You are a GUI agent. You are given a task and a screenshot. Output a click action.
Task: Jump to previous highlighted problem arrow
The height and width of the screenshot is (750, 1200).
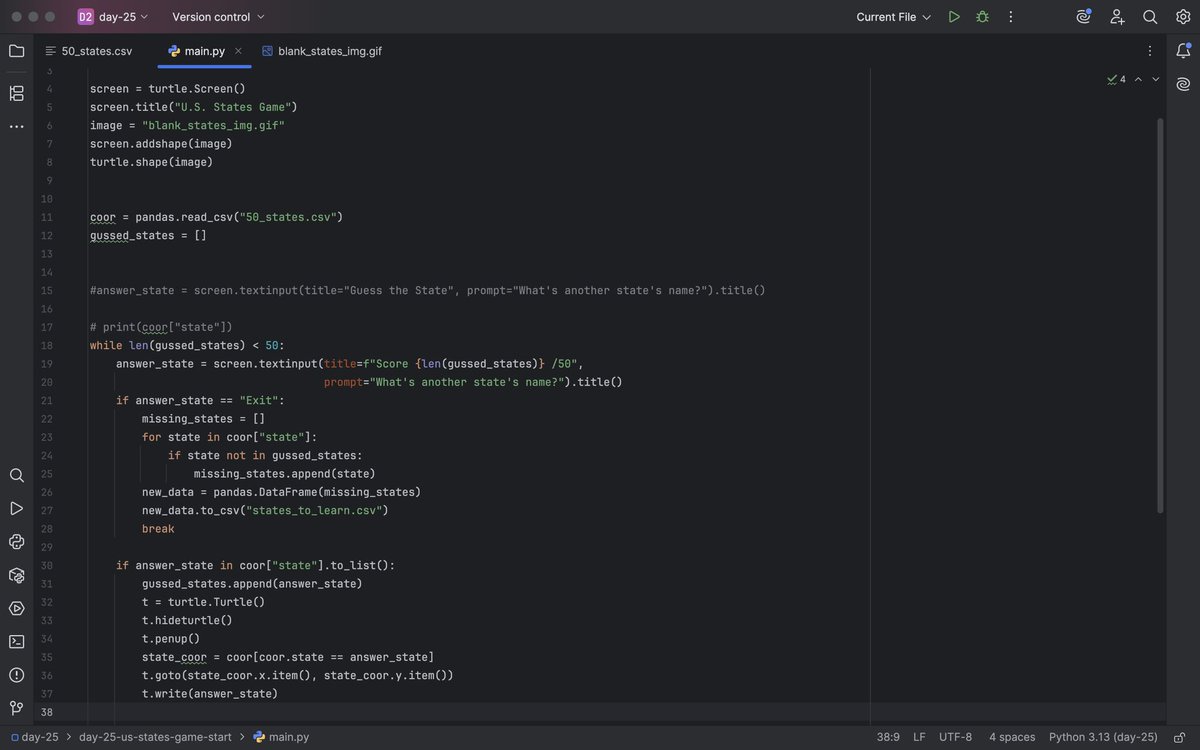(1138, 79)
